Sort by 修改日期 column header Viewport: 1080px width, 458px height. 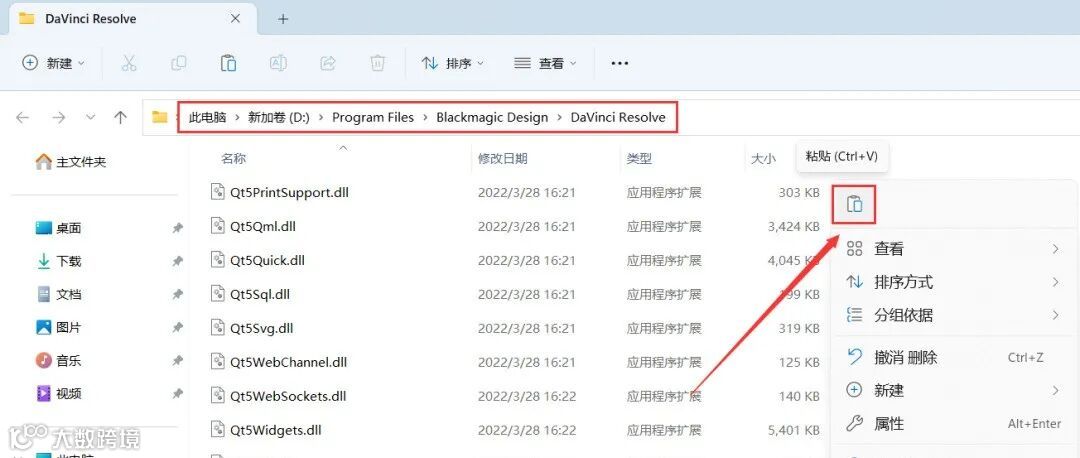tap(503, 158)
